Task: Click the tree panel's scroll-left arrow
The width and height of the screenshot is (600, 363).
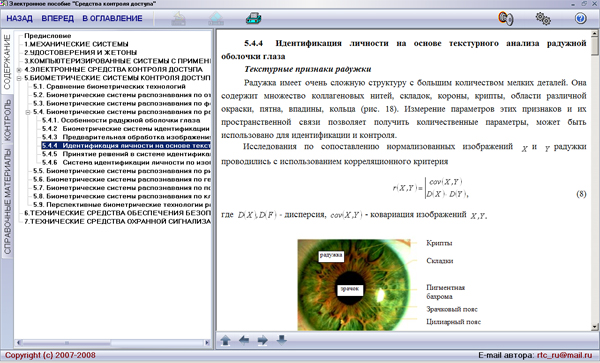Action: tap(18, 343)
